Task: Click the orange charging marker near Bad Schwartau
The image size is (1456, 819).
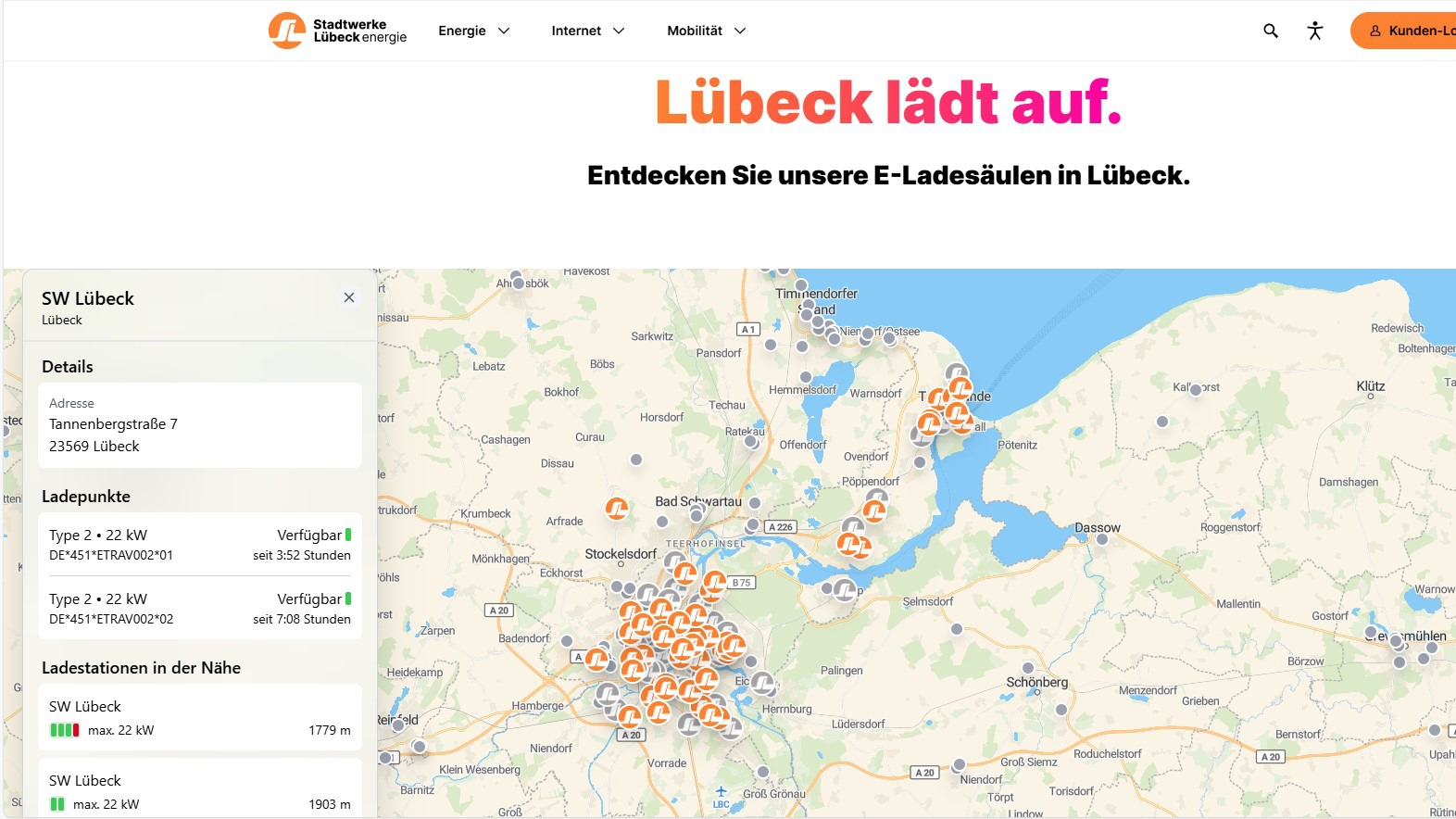Action: [617, 508]
